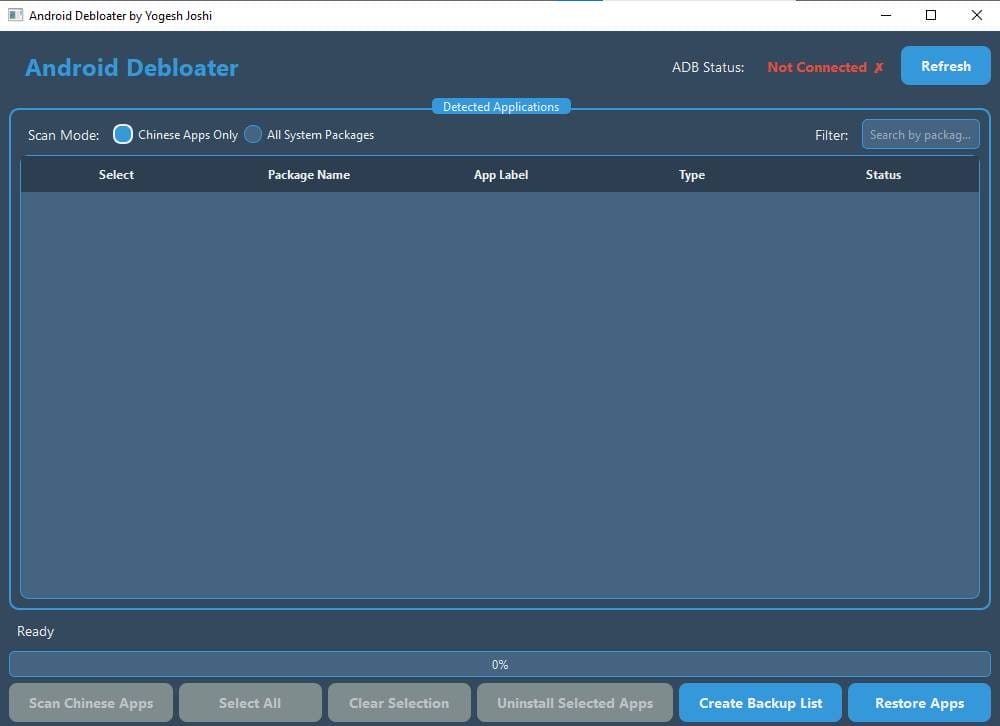Start scanning with Scan Chinese Apps

pos(91,702)
